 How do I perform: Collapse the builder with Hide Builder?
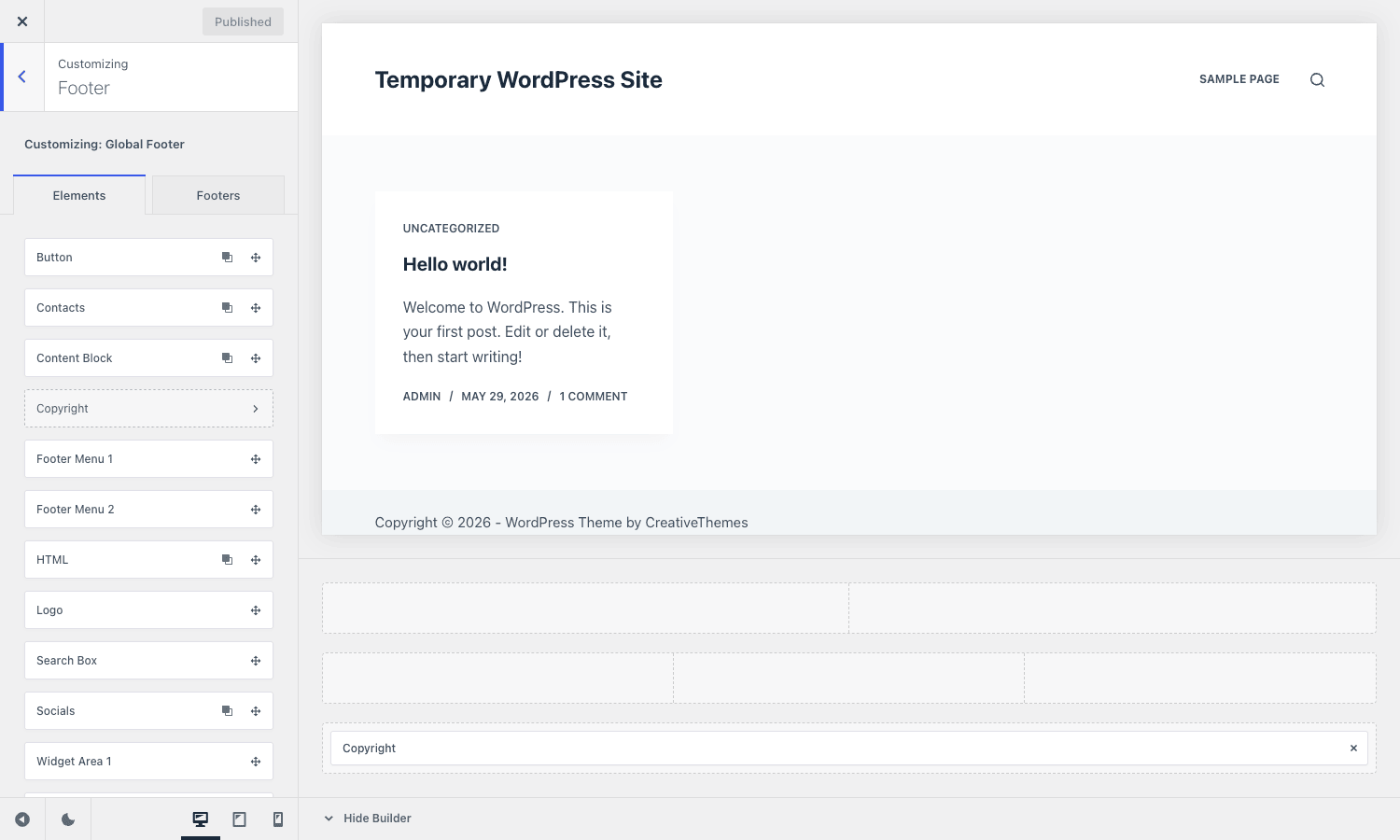pyautogui.click(x=368, y=819)
